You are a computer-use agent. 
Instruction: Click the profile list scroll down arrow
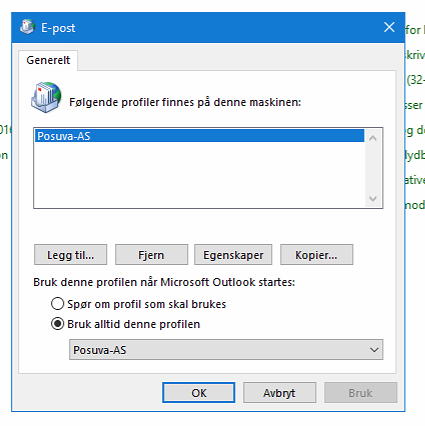pyautogui.click(x=373, y=199)
